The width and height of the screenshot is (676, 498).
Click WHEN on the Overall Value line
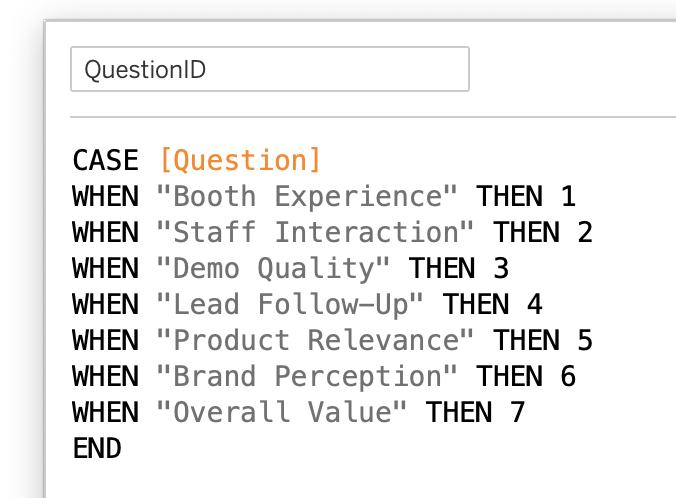[x=105, y=412]
